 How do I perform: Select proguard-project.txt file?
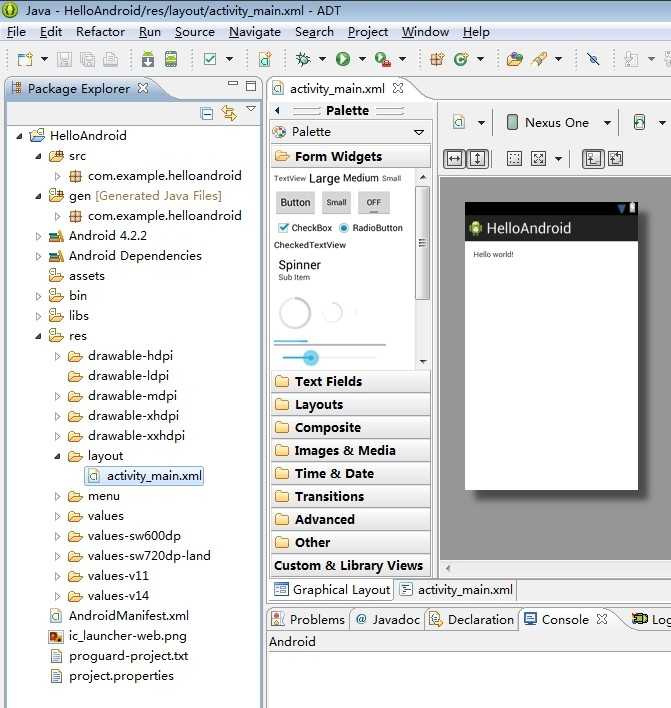tap(129, 656)
